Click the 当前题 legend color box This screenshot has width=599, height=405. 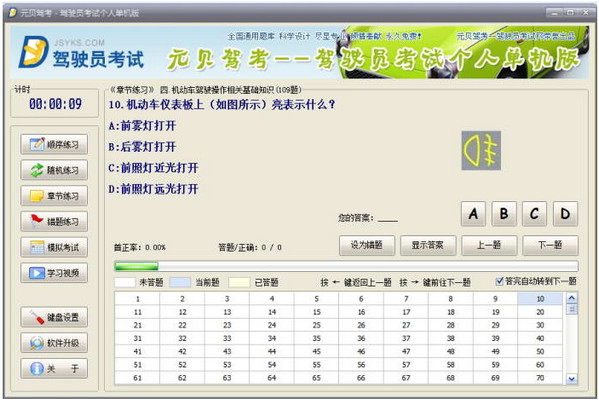180,282
